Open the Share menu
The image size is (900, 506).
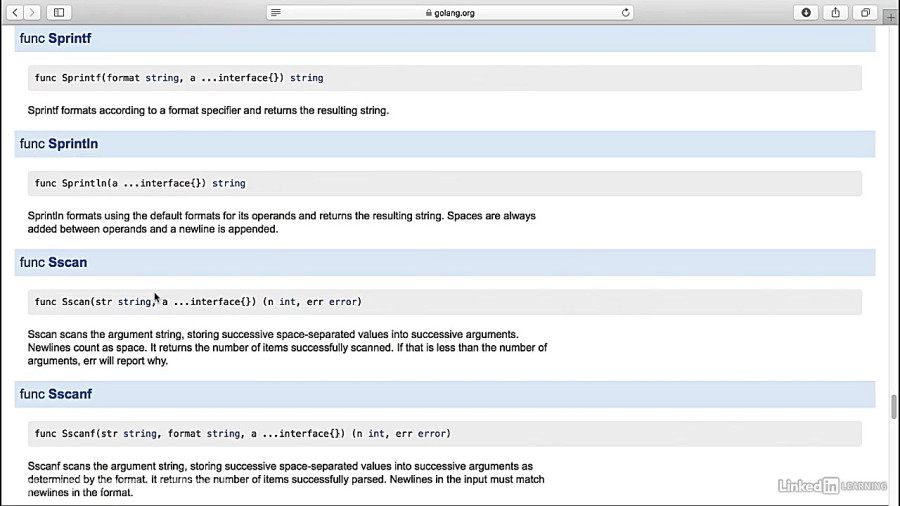click(835, 12)
